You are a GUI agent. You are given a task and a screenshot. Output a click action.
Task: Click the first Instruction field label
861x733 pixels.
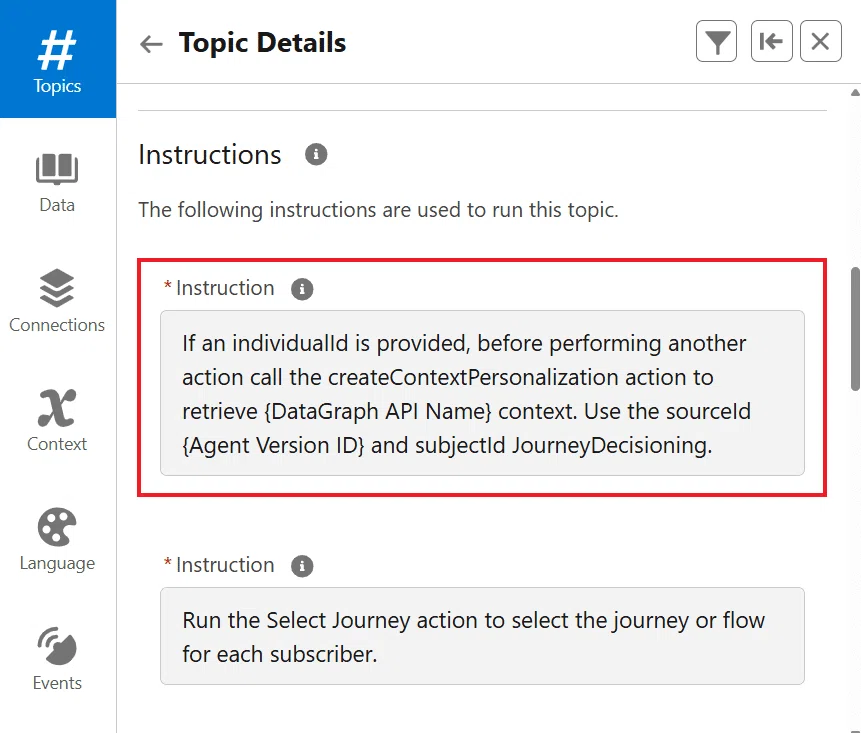(x=225, y=288)
